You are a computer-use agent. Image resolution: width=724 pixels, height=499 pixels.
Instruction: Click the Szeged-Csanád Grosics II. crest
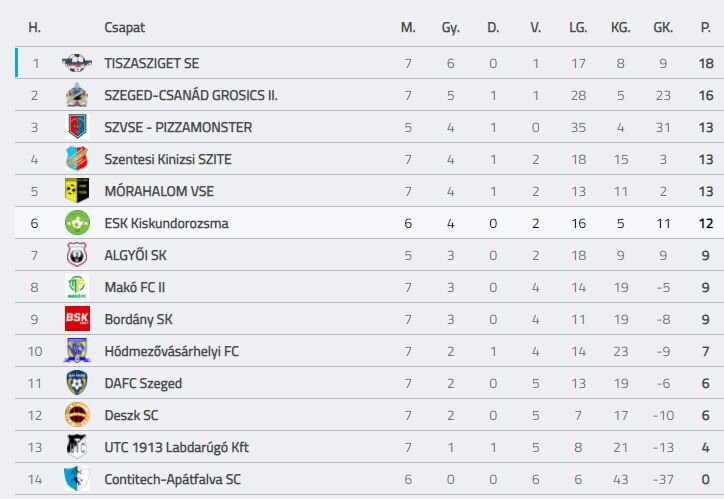click(77, 95)
